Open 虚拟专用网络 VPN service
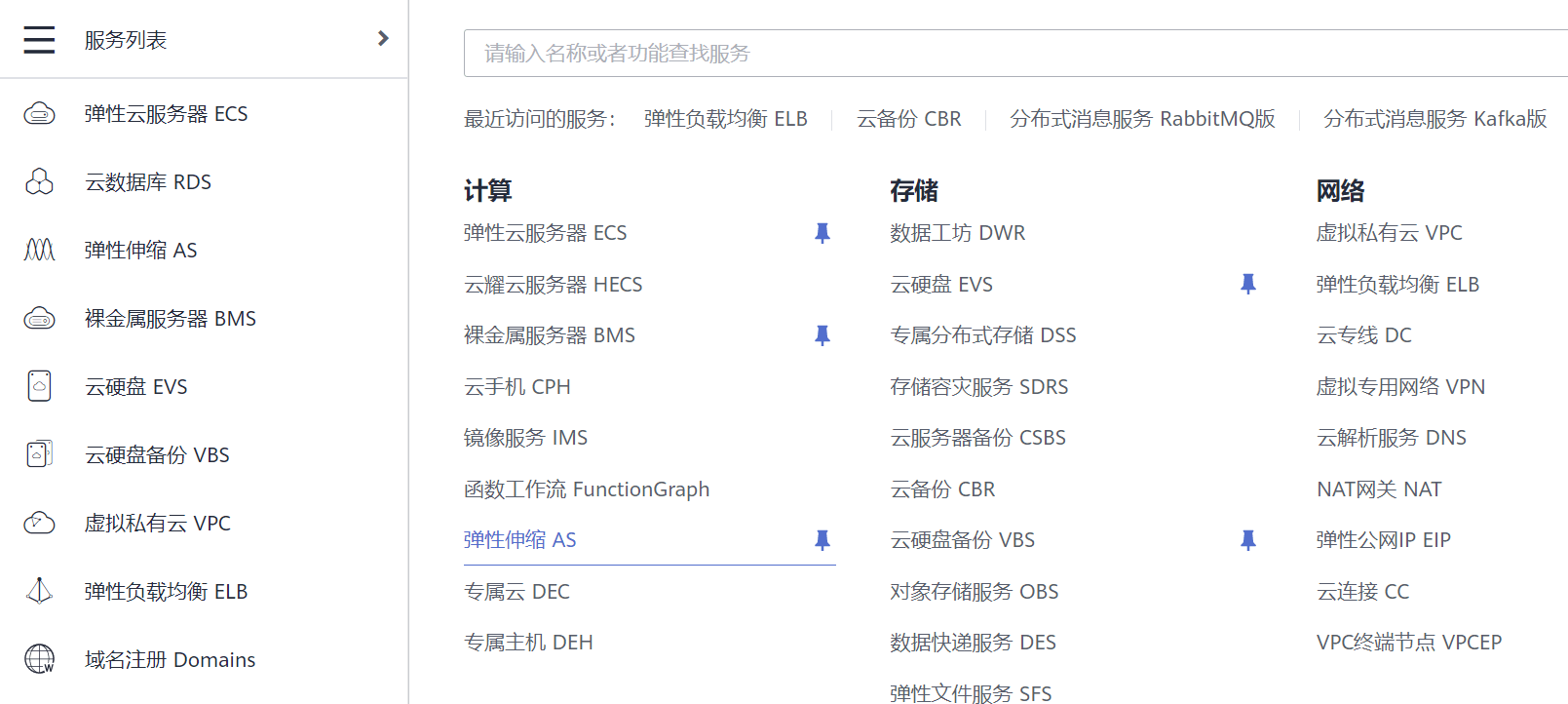Viewport: 1568px width, 704px height. coord(1400,387)
